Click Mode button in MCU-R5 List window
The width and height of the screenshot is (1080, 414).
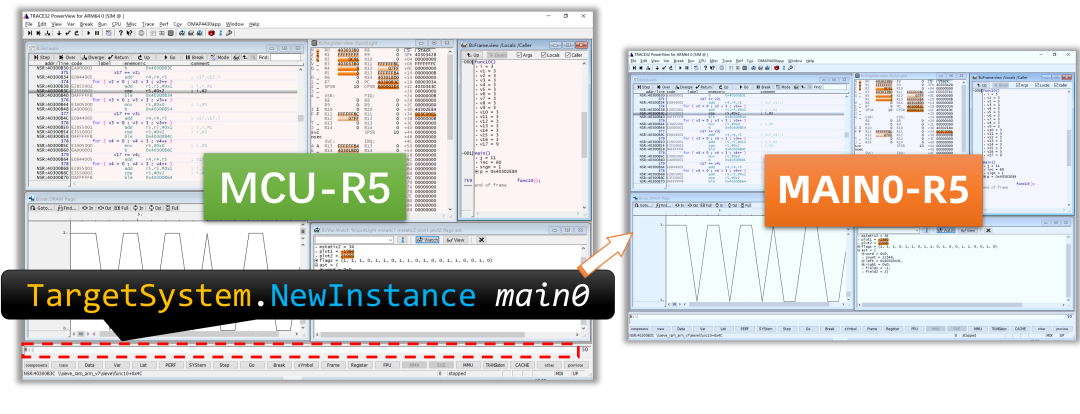(220, 57)
